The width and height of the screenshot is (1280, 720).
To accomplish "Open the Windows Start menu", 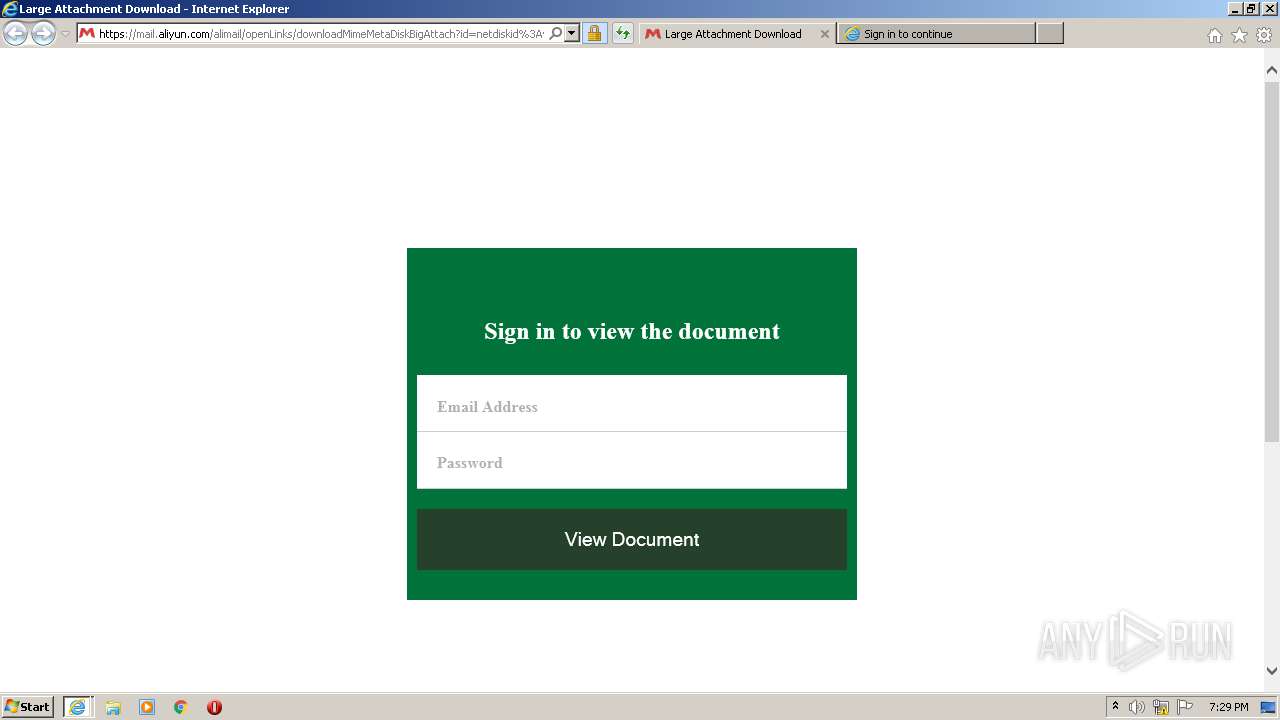I will (28, 707).
